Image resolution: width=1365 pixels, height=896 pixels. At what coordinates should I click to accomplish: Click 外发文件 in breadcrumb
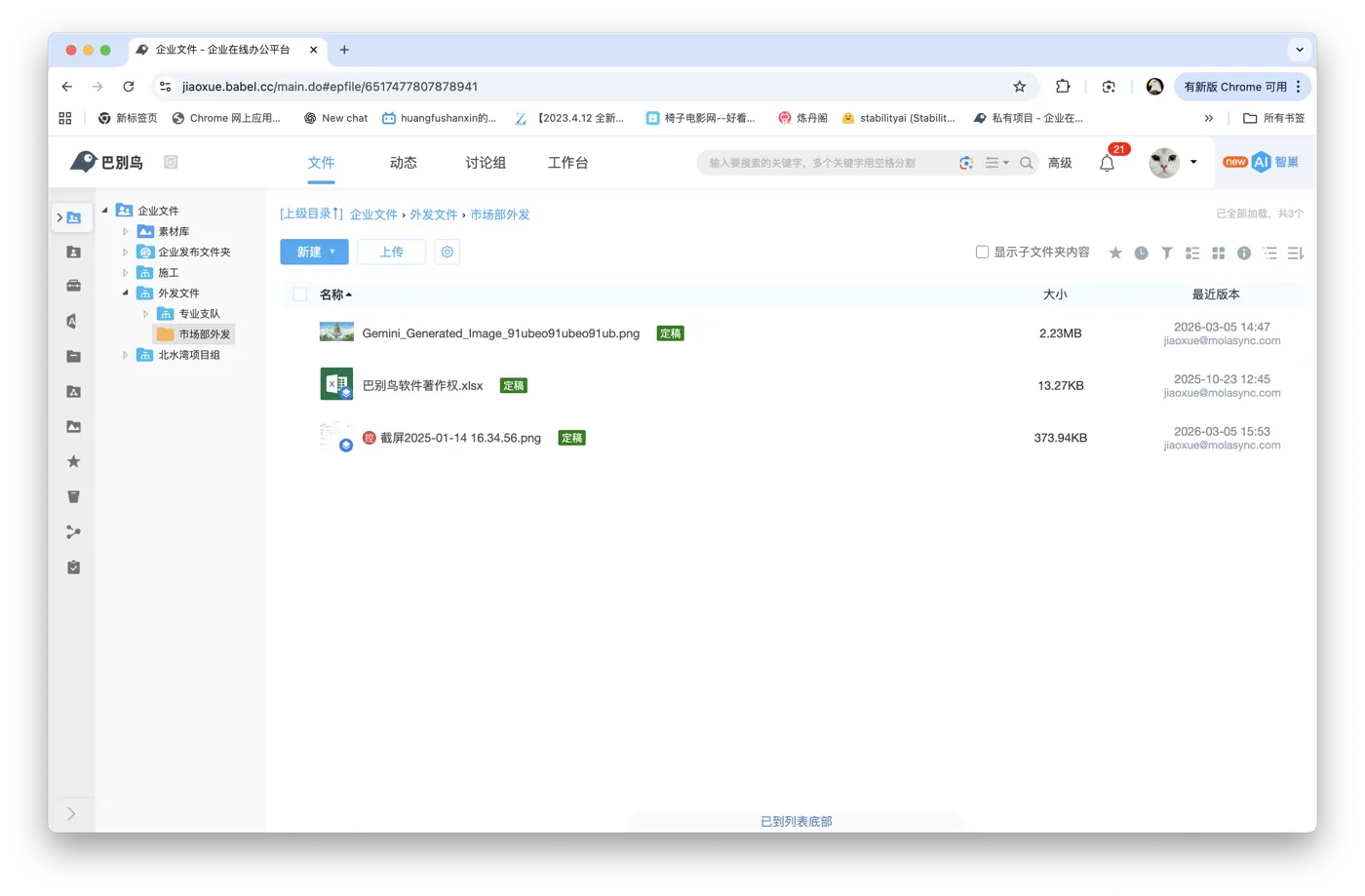click(434, 214)
